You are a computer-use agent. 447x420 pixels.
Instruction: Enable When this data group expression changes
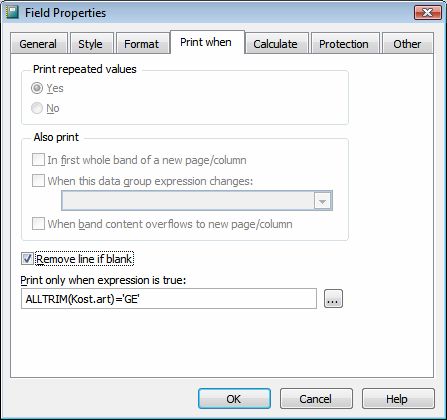pos(38,181)
